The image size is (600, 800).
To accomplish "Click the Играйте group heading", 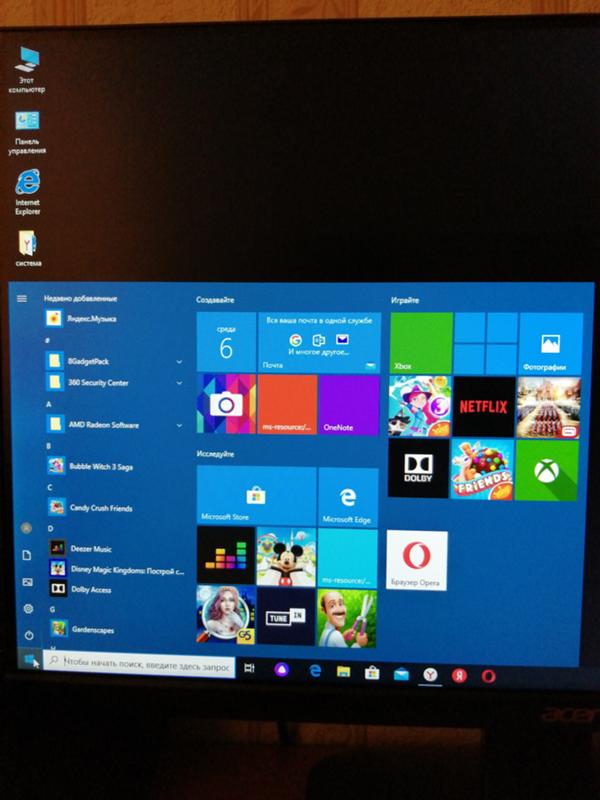I will [405, 301].
